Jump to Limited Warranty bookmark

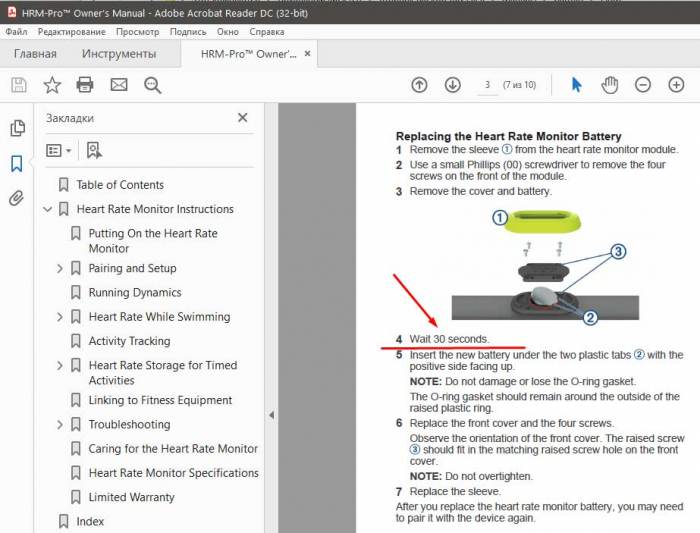coord(131,497)
